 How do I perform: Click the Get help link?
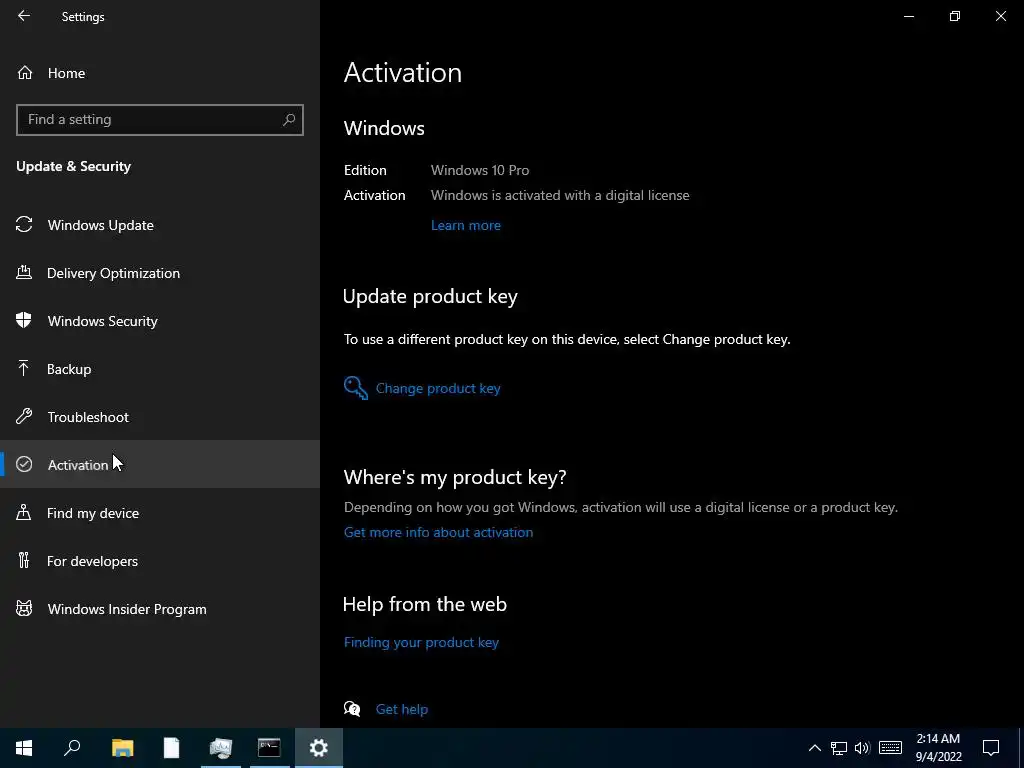click(x=402, y=709)
